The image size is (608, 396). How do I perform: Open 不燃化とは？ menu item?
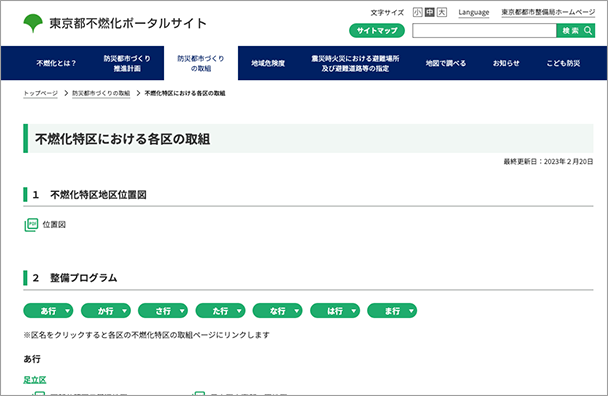(x=56, y=63)
